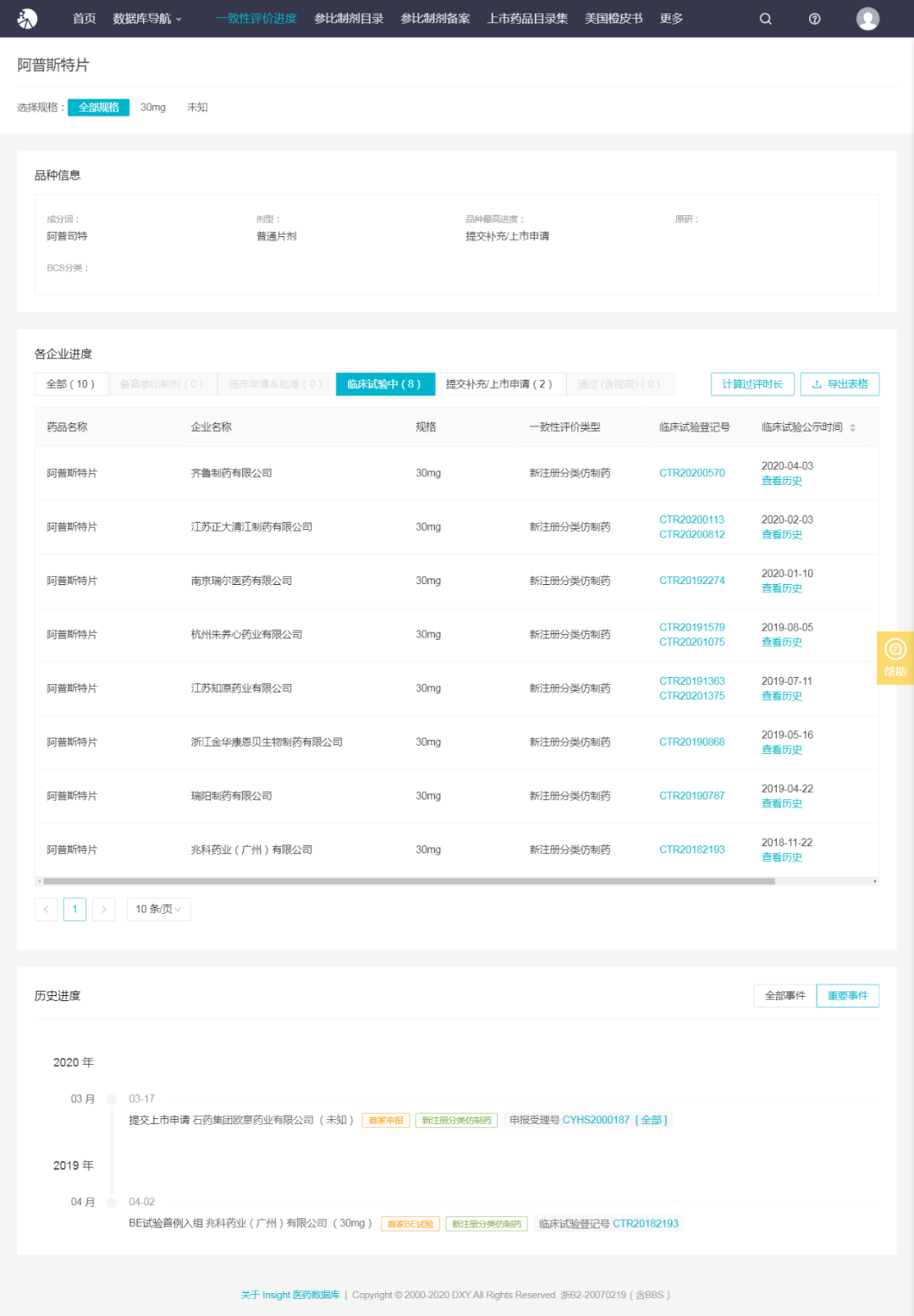Switch to the 提交补充/上市申请 ( 2 ) tab
The height and width of the screenshot is (1316, 914).
[499, 384]
